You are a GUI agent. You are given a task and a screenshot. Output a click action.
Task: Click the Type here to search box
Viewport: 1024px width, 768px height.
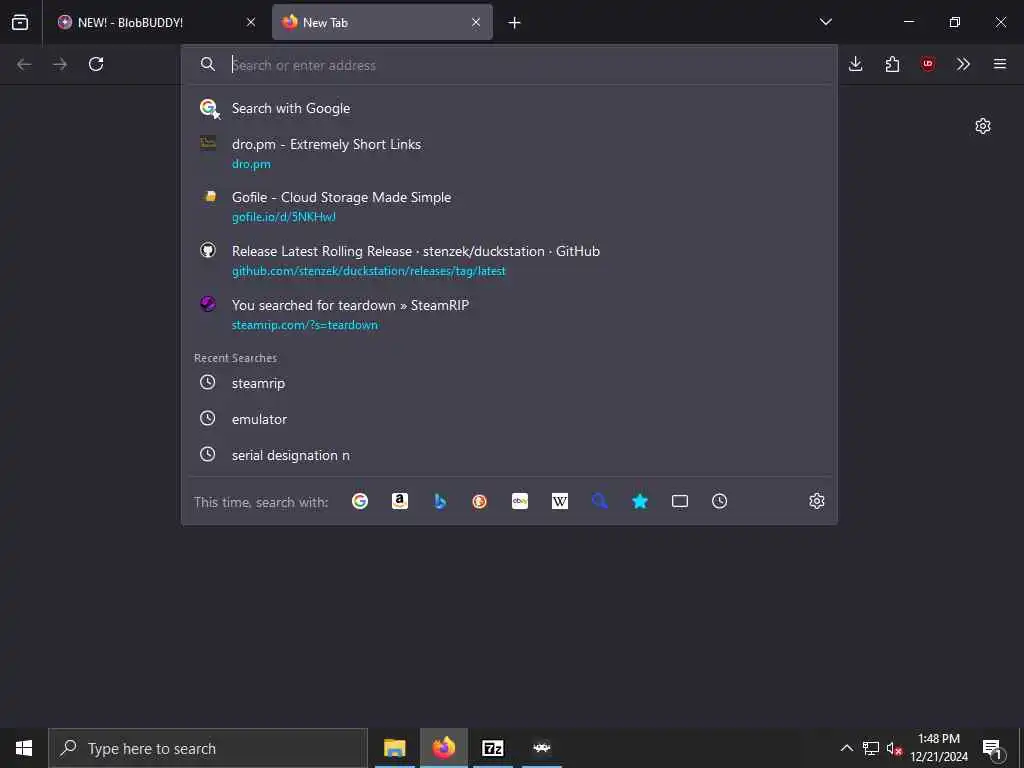pyautogui.click(x=208, y=748)
